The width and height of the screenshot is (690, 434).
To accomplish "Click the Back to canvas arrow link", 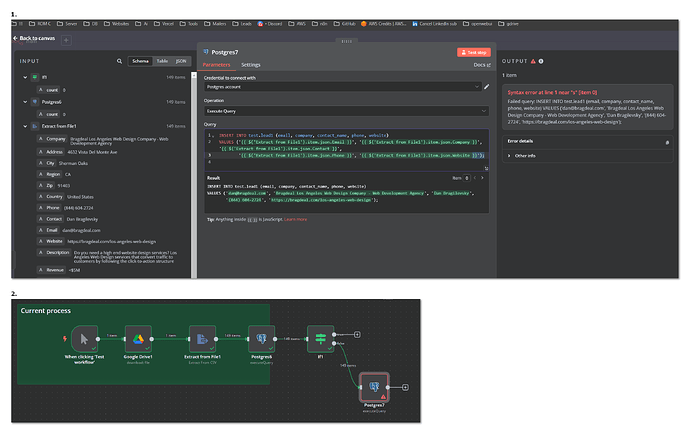I will point(34,38).
